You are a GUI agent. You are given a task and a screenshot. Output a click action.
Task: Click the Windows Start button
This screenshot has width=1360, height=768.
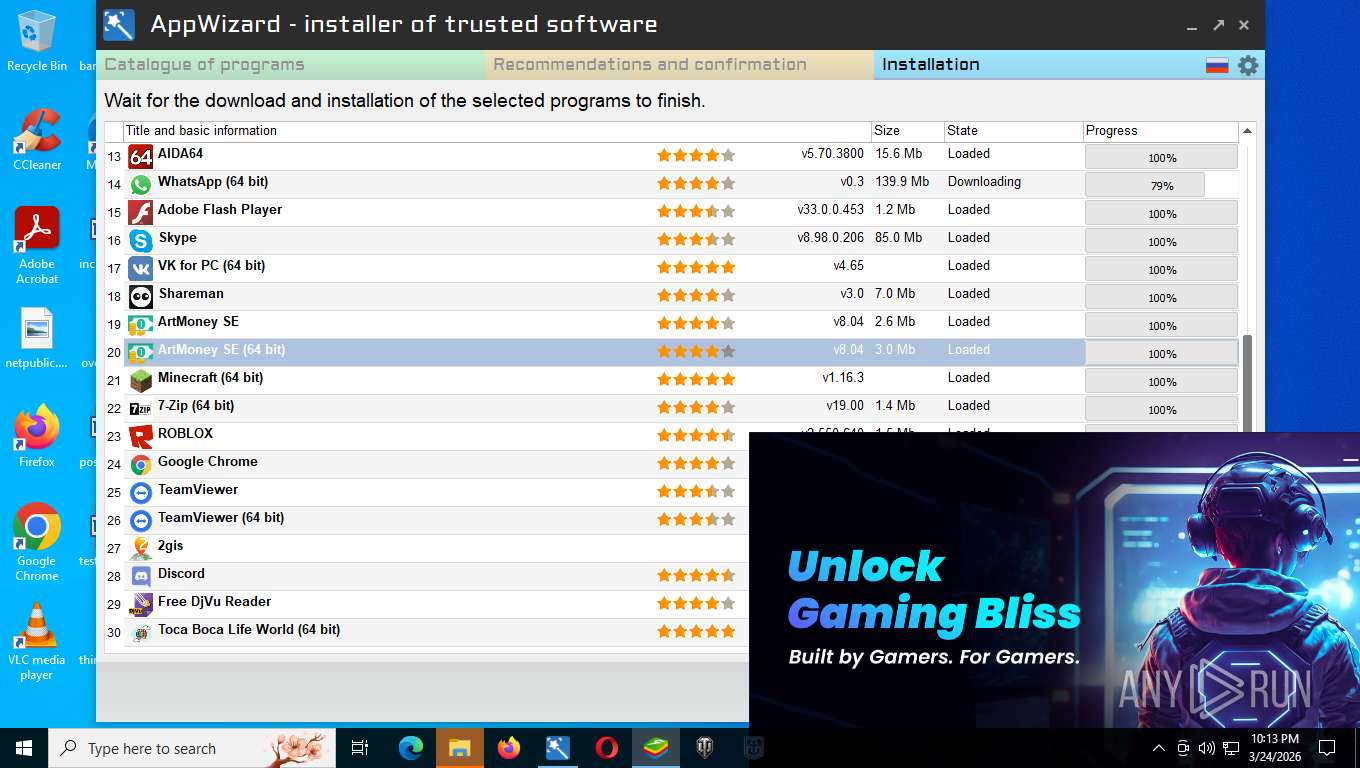(x=24, y=748)
